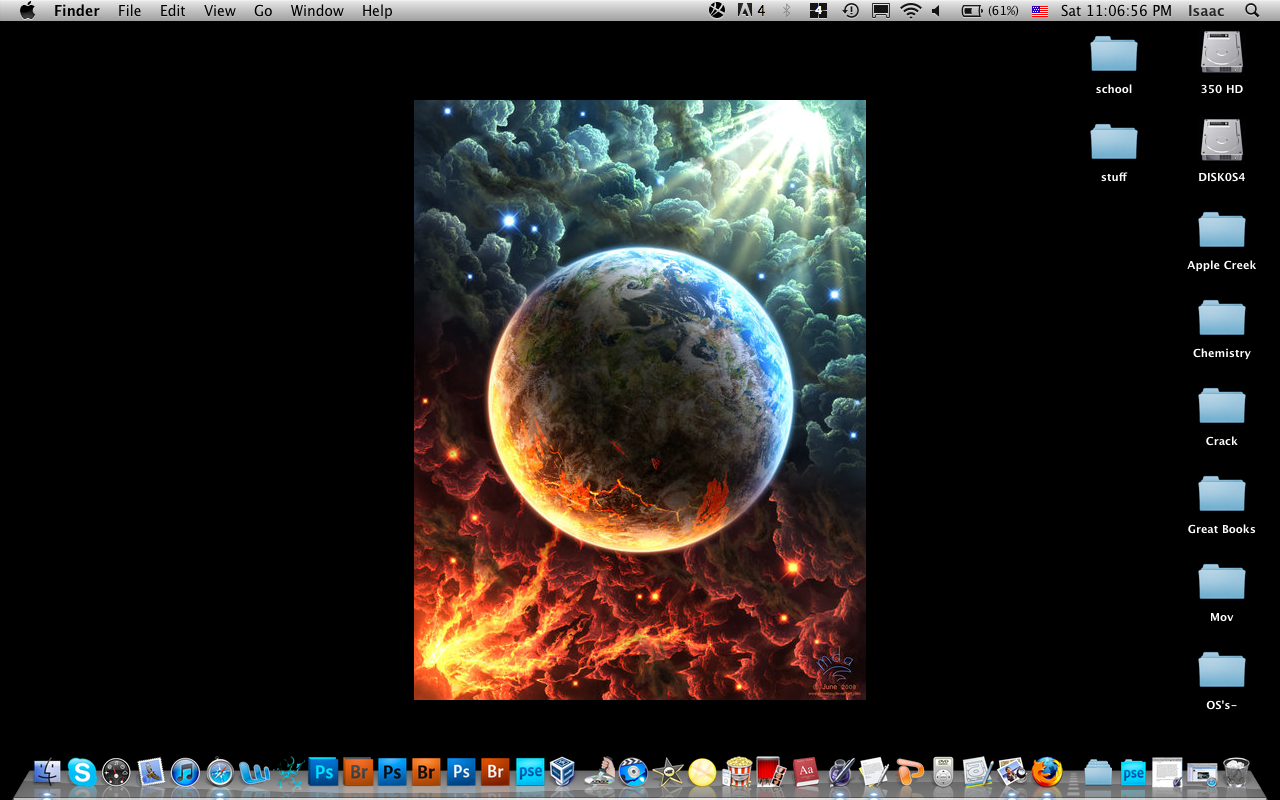Image resolution: width=1280 pixels, height=800 pixels.
Task: Open the Spotlight search magnifier
Action: (x=1252, y=11)
